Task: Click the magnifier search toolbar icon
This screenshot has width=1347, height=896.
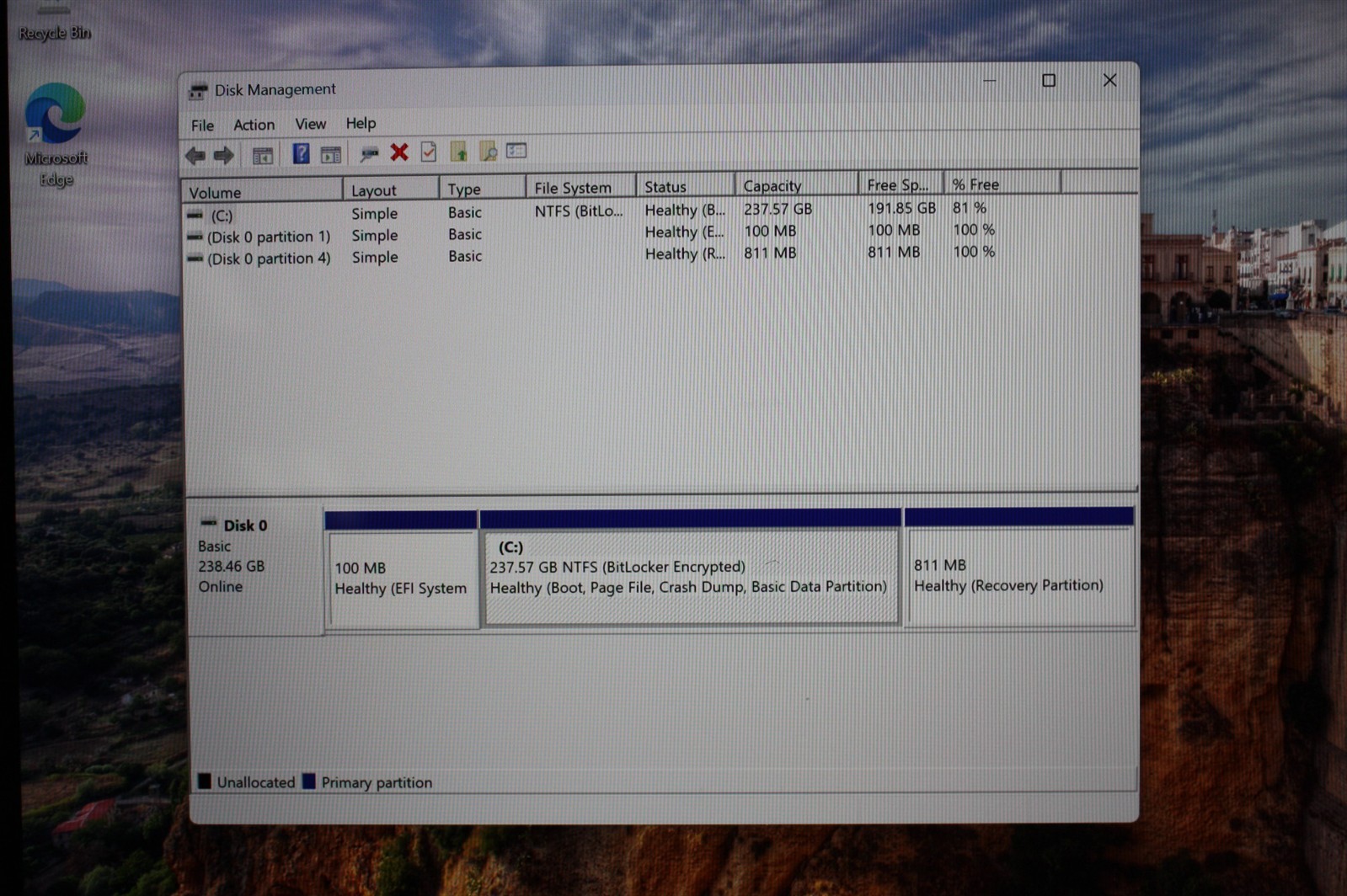Action: tap(488, 152)
